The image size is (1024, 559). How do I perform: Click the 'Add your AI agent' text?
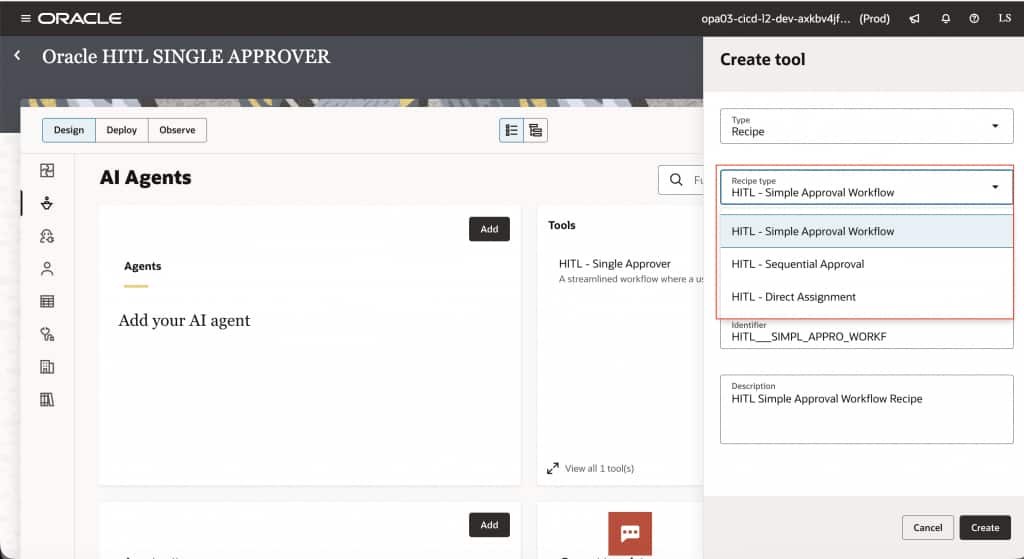(184, 321)
